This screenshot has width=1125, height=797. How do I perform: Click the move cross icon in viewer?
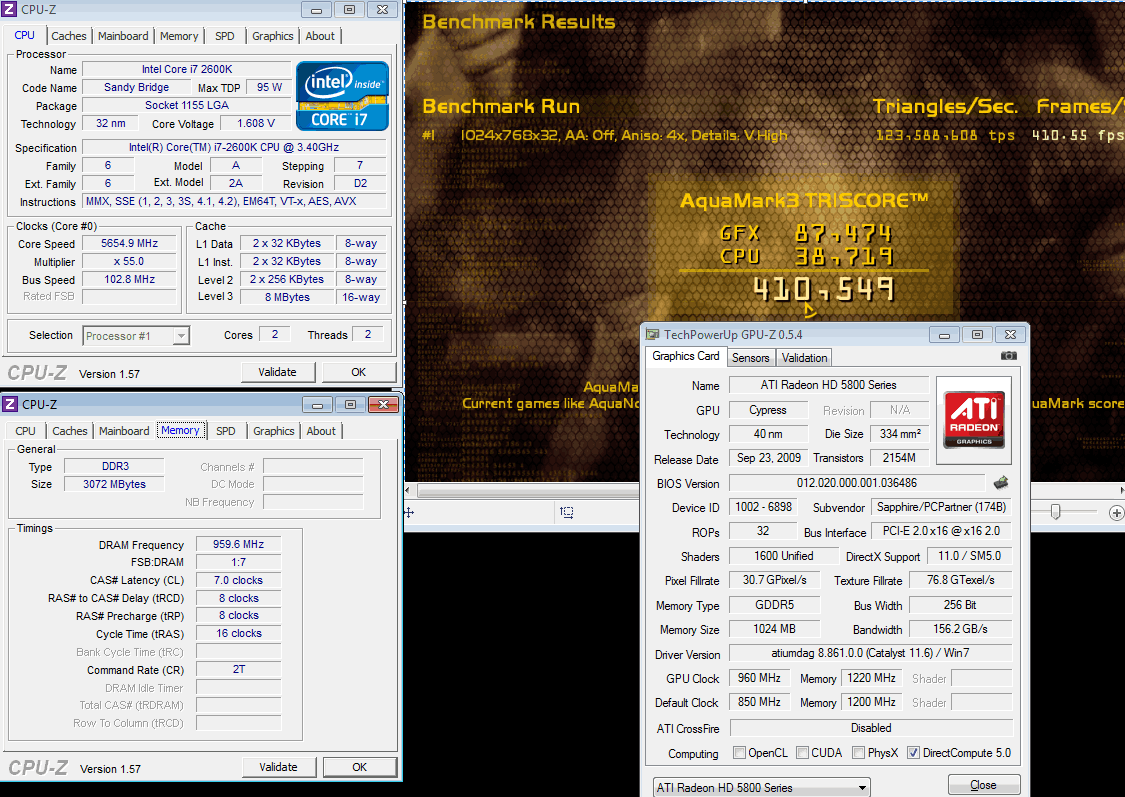tap(409, 512)
